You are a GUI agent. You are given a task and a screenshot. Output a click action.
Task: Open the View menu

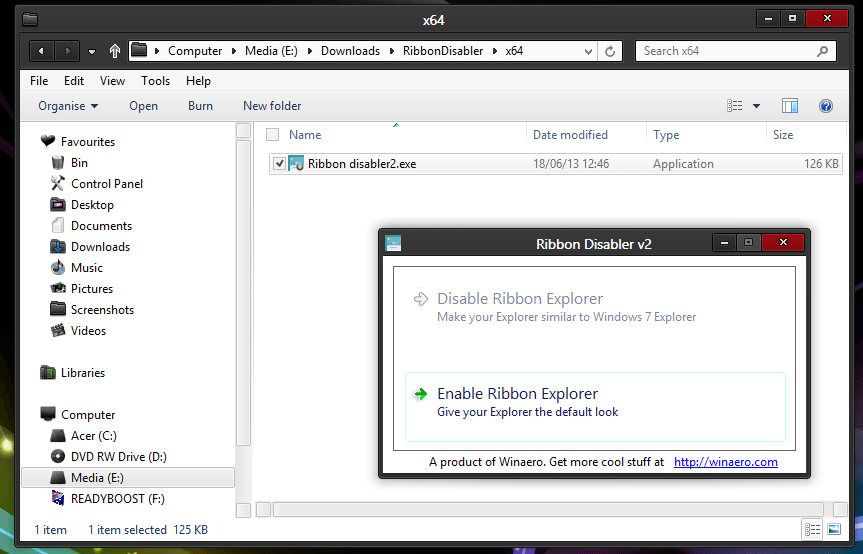tap(112, 81)
